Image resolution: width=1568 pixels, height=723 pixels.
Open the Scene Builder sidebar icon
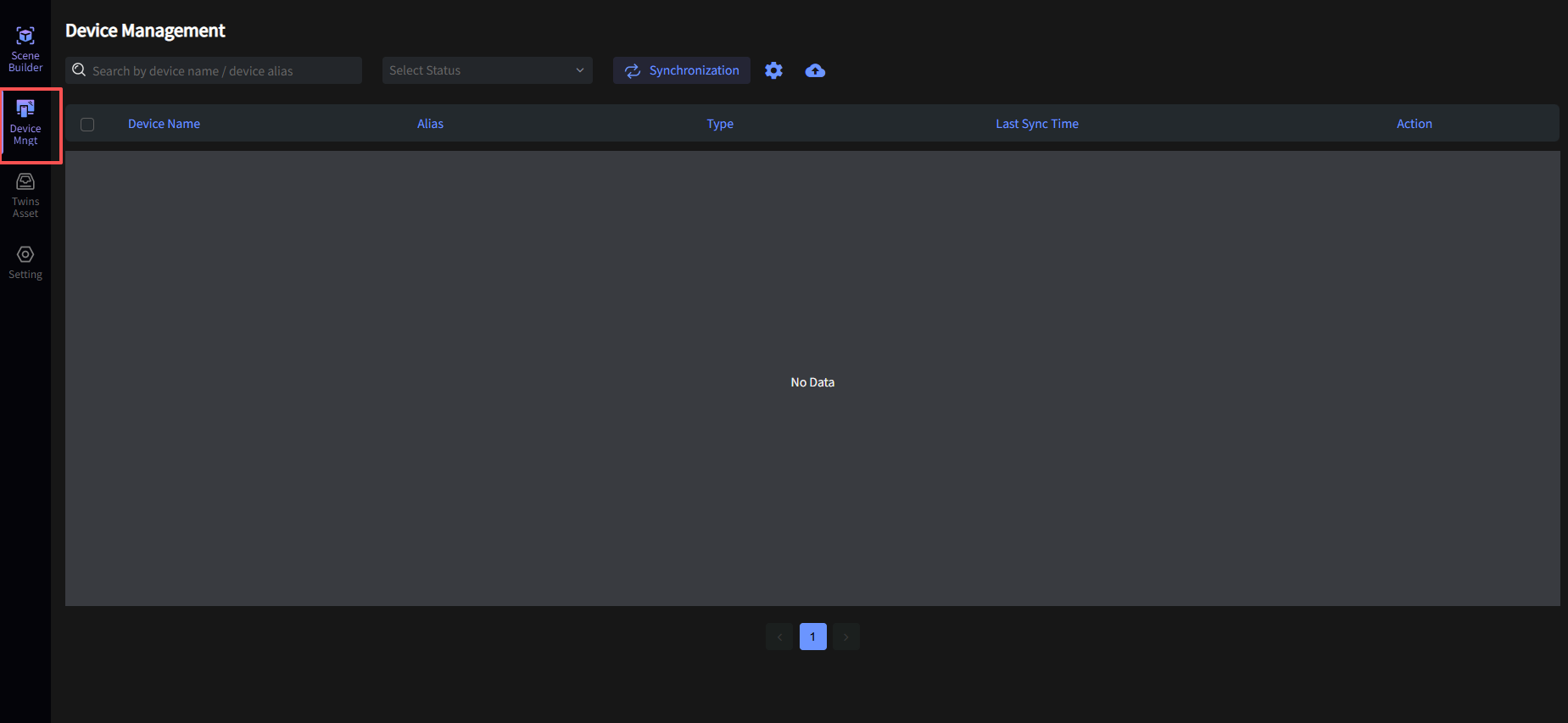point(25,48)
